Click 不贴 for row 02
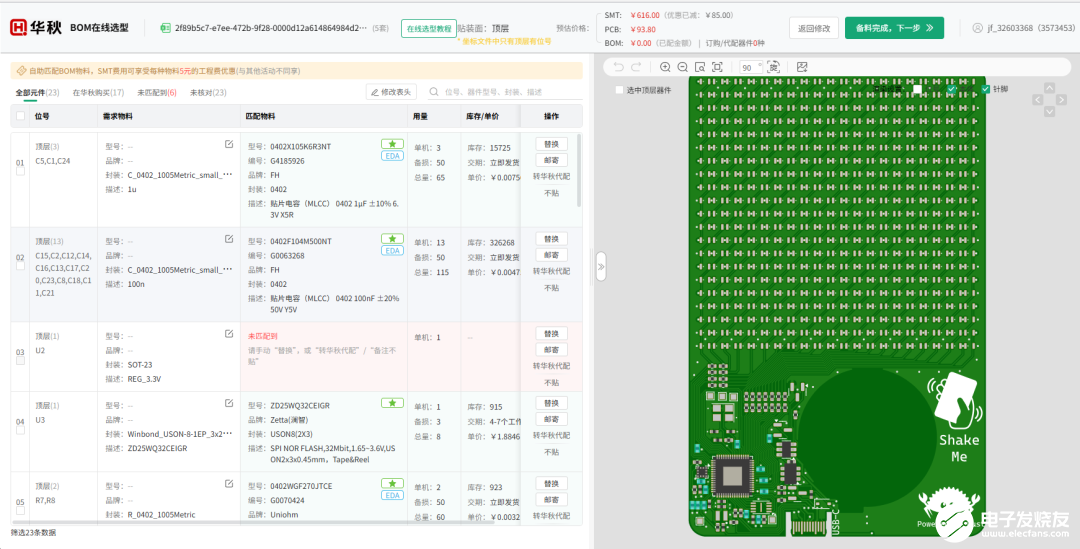 (x=552, y=288)
